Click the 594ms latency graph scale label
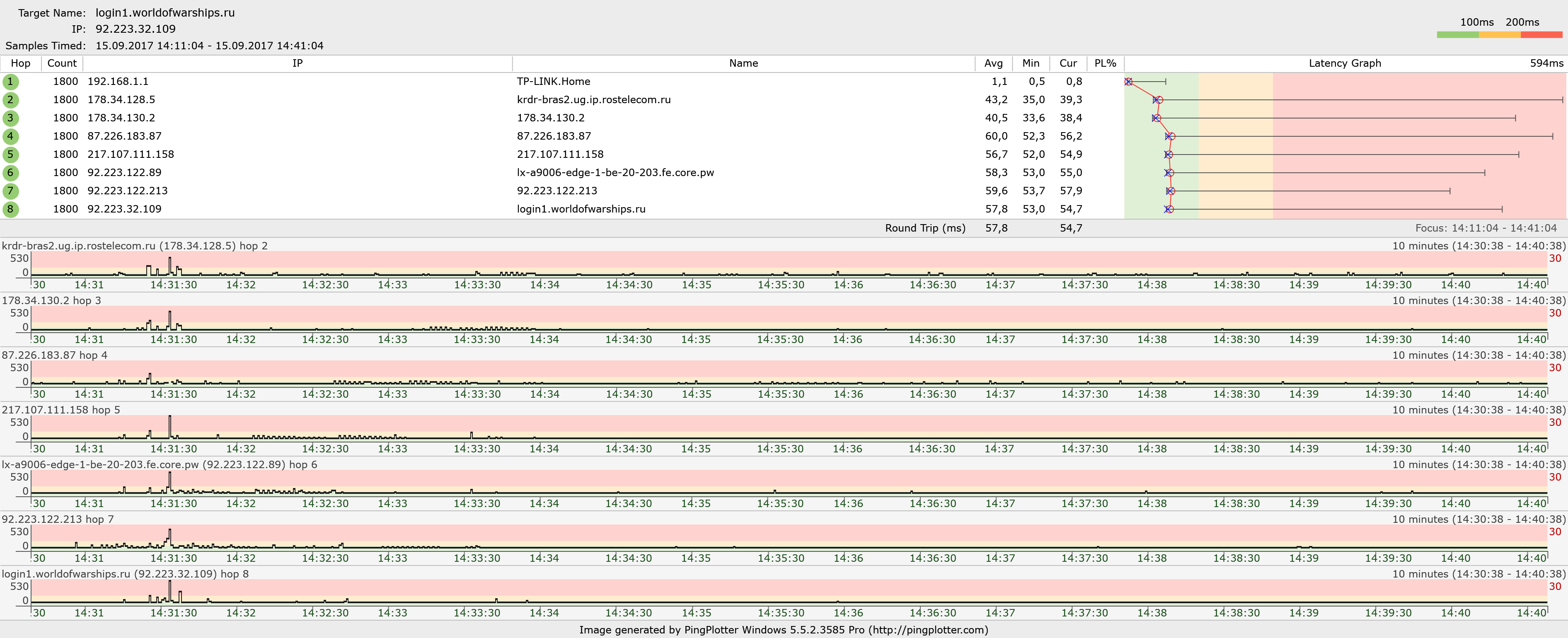1568x638 pixels. click(x=1547, y=63)
